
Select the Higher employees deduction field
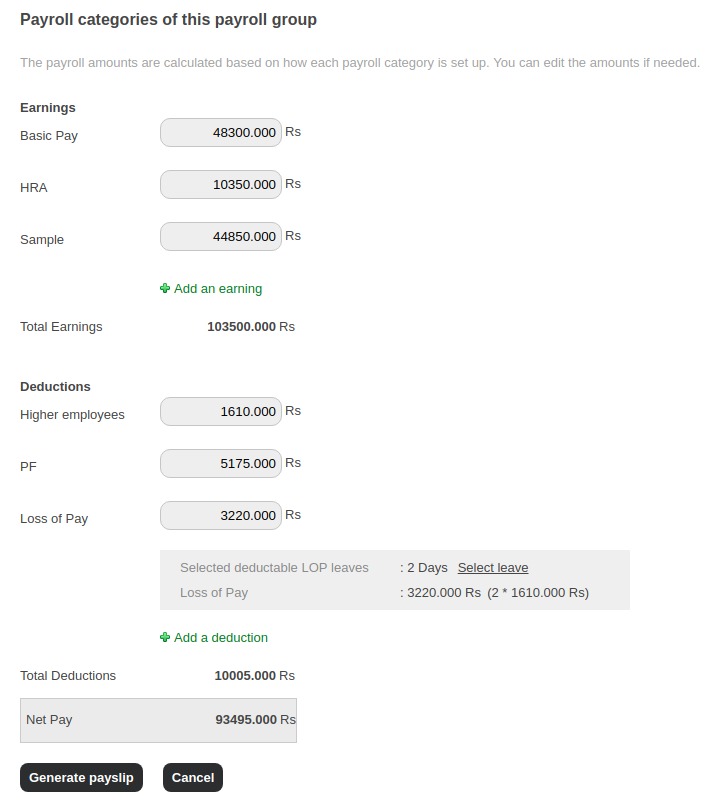pyautogui.click(x=220, y=412)
